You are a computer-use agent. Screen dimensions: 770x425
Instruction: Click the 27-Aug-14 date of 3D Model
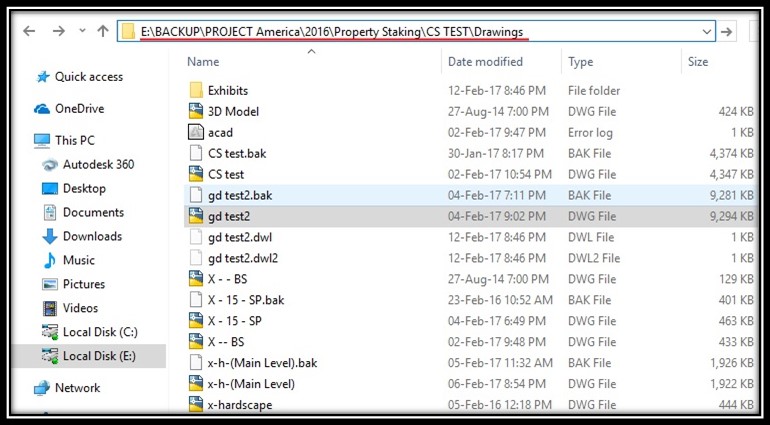point(498,112)
